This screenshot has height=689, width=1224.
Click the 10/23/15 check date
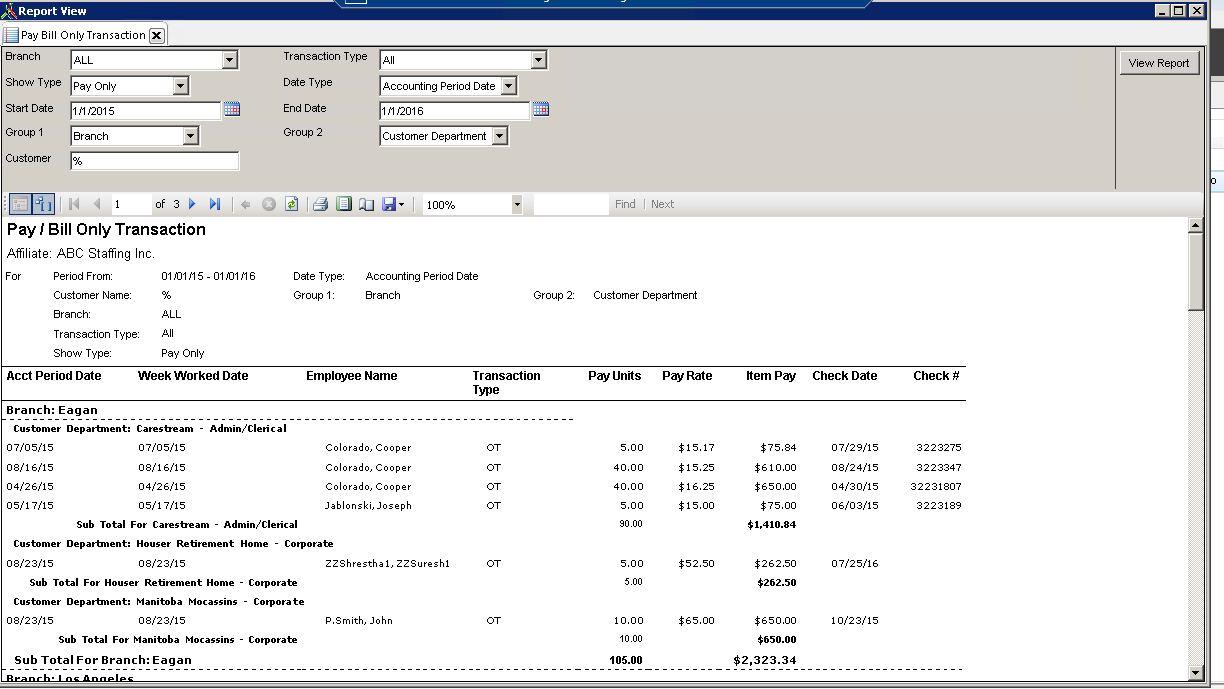(855, 621)
